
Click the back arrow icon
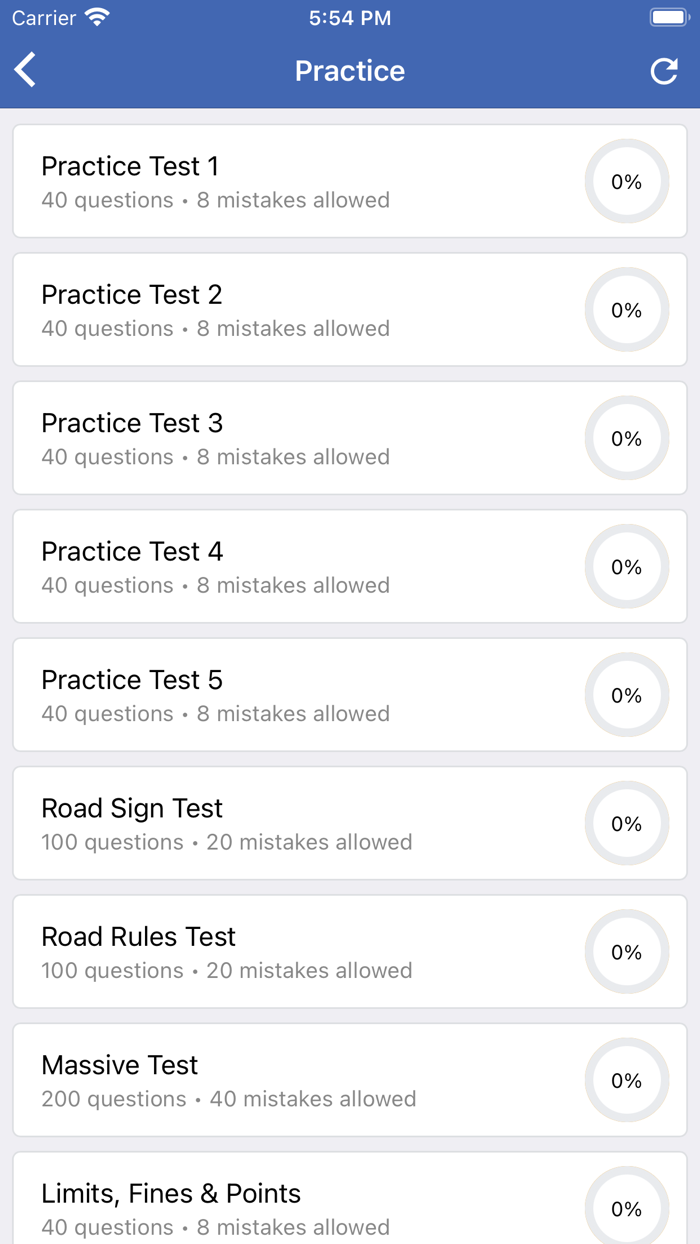click(x=24, y=70)
